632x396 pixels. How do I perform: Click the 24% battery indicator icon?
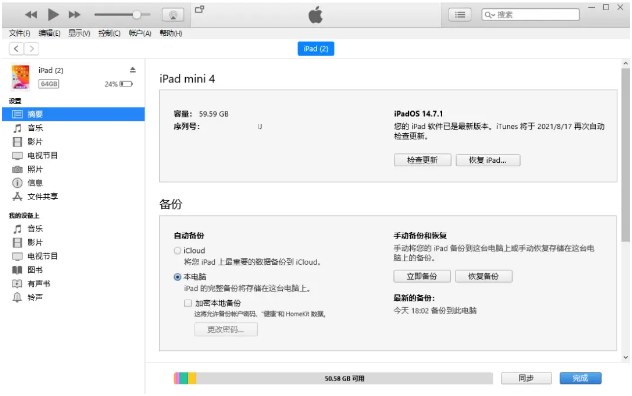[126, 84]
